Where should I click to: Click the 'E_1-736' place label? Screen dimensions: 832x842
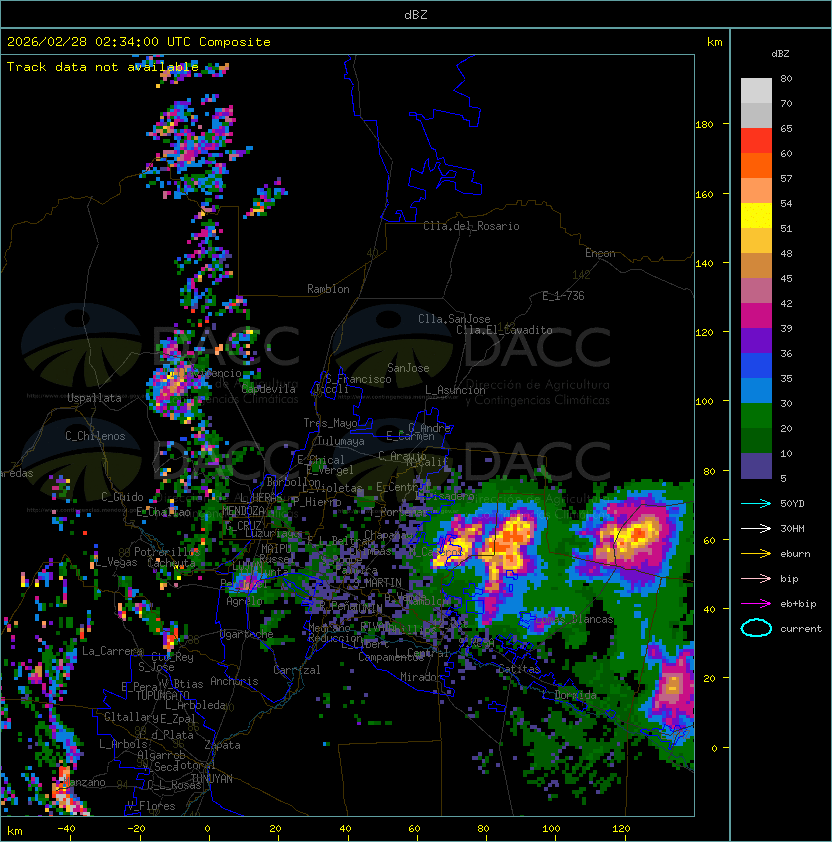click(563, 296)
